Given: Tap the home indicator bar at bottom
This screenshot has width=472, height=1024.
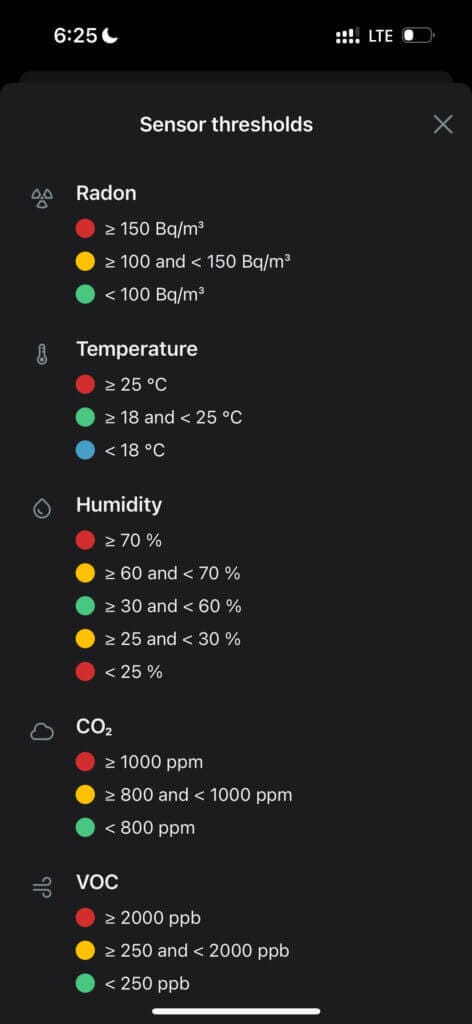Looking at the screenshot, I should 236,1012.
